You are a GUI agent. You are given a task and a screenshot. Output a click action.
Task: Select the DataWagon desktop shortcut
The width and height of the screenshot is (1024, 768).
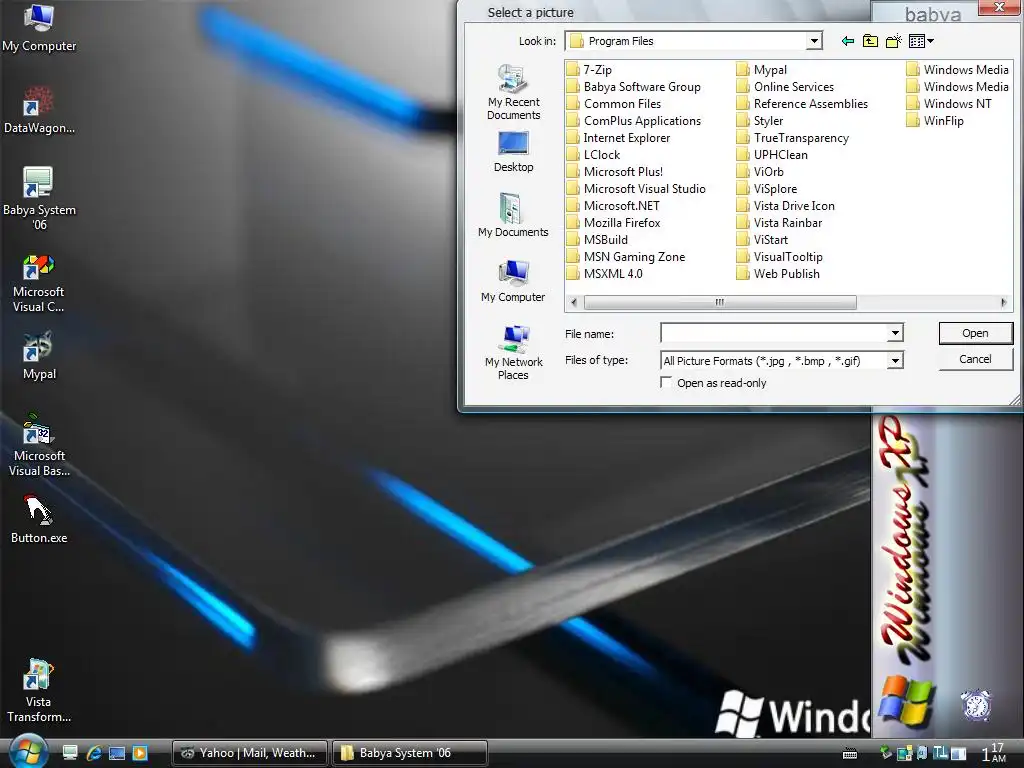click(39, 110)
